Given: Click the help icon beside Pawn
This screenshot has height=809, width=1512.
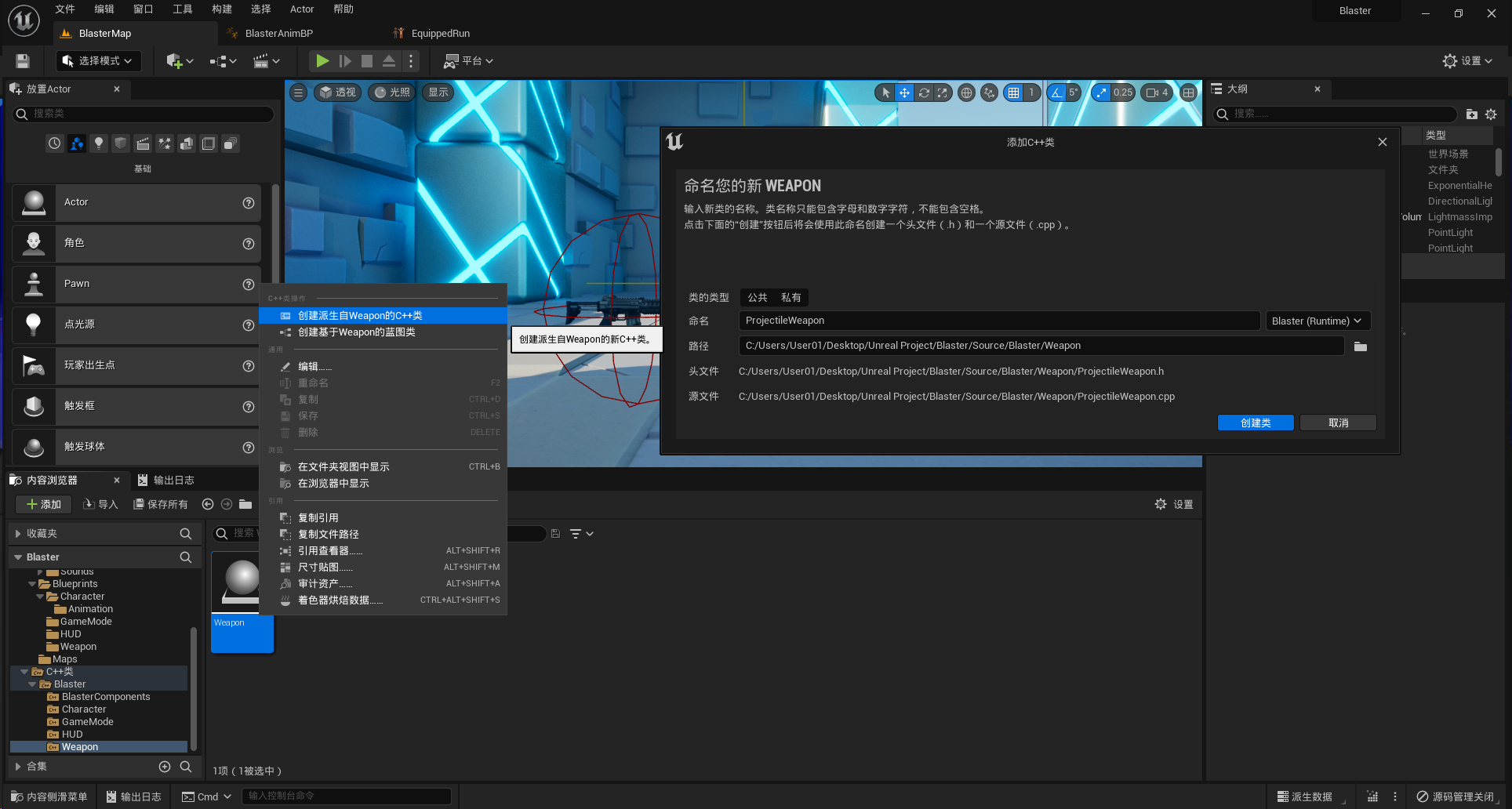Looking at the screenshot, I should click(x=249, y=285).
